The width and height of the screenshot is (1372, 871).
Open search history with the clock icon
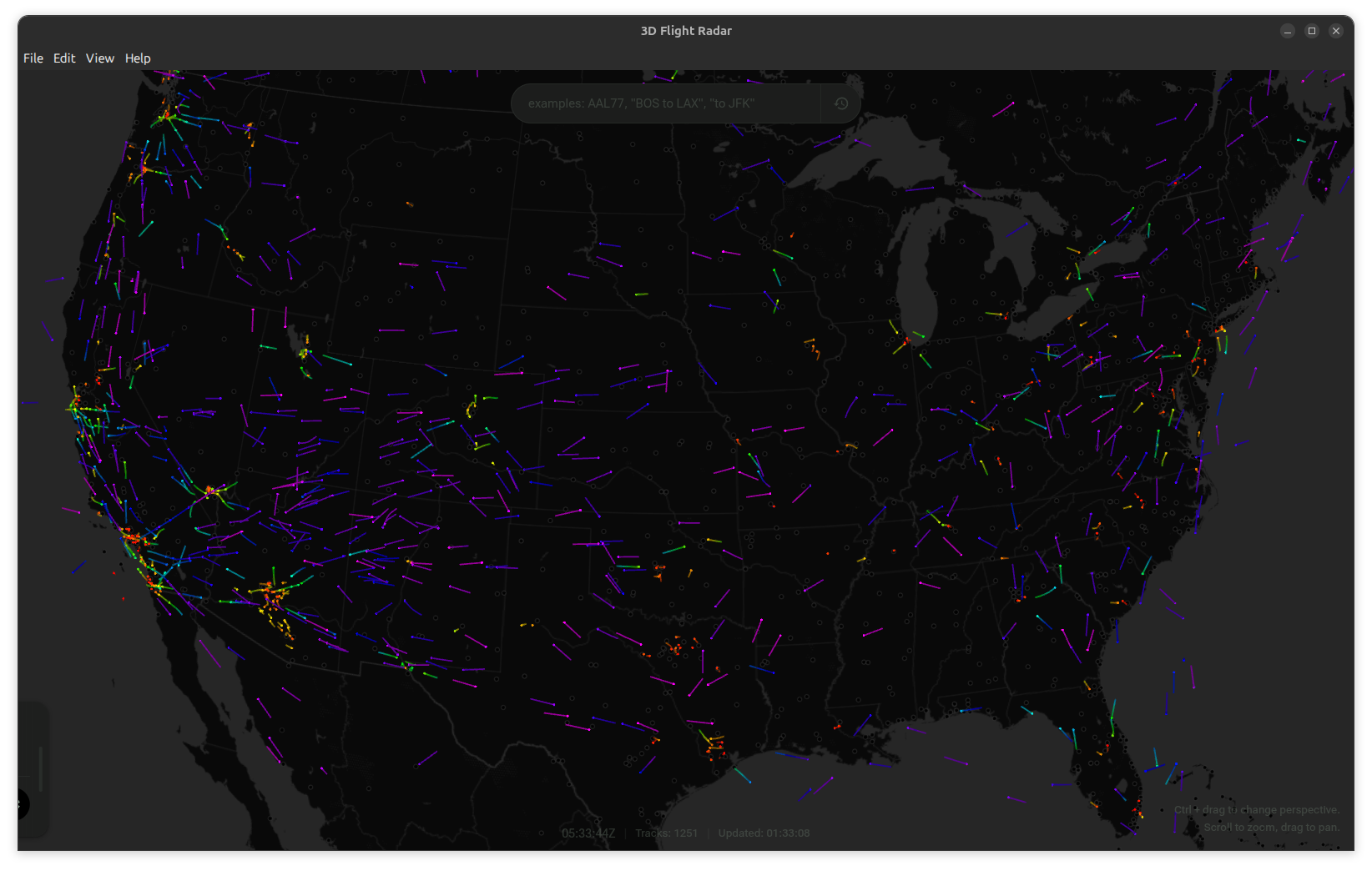(x=840, y=103)
